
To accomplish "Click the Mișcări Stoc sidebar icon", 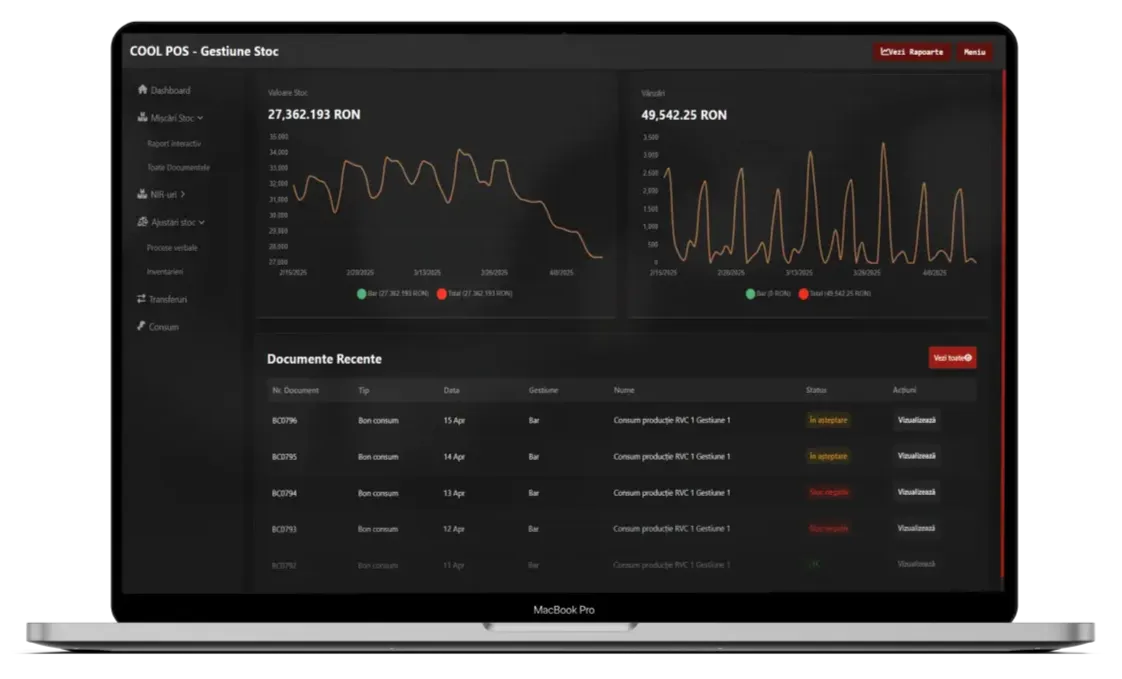I will [x=142, y=118].
